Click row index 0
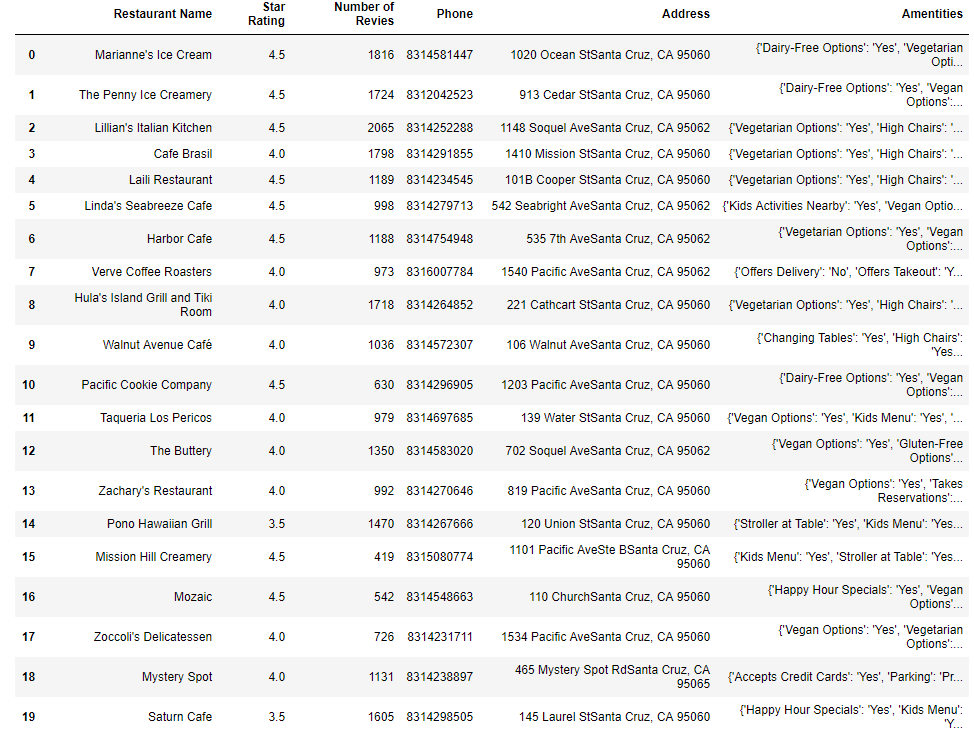The height and width of the screenshot is (742, 974). (32, 55)
